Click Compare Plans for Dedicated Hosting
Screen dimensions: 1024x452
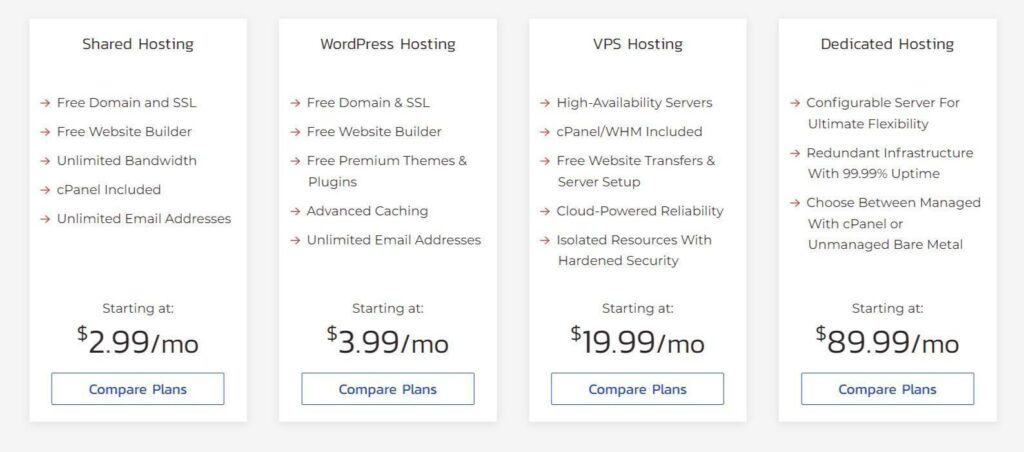pos(888,389)
